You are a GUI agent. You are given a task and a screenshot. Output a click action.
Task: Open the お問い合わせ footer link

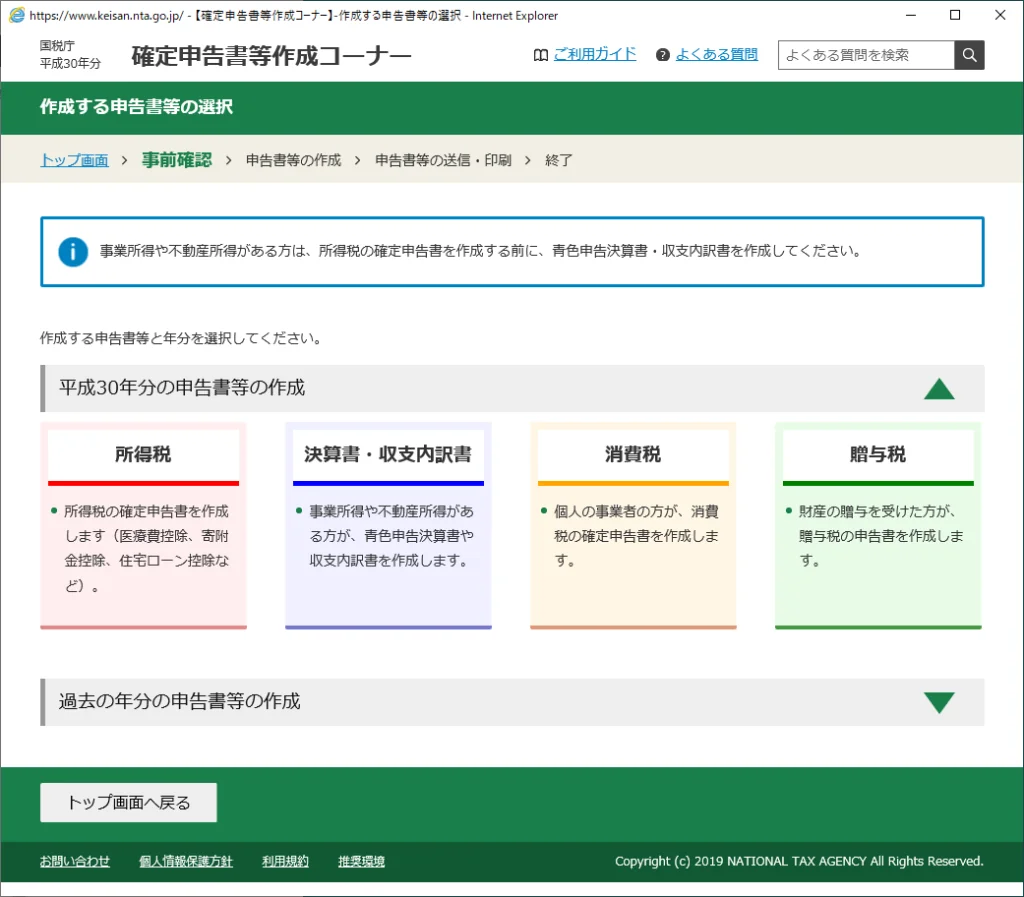pyautogui.click(x=75, y=861)
